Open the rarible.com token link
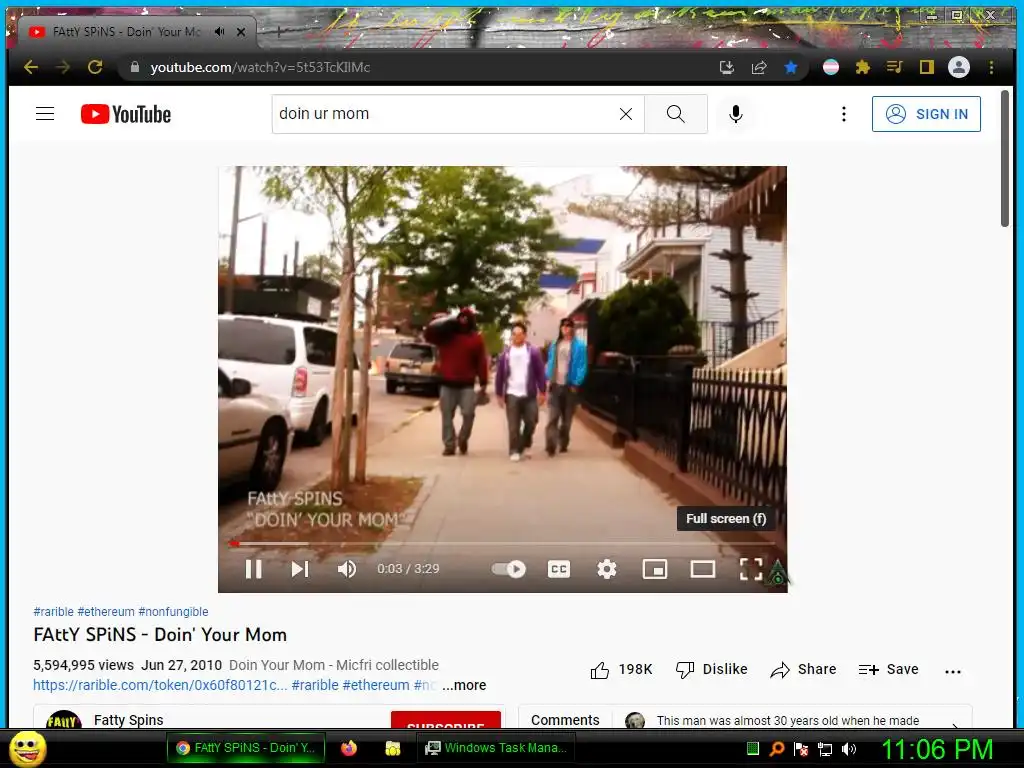Viewport: 1024px width, 768px height. coord(160,685)
